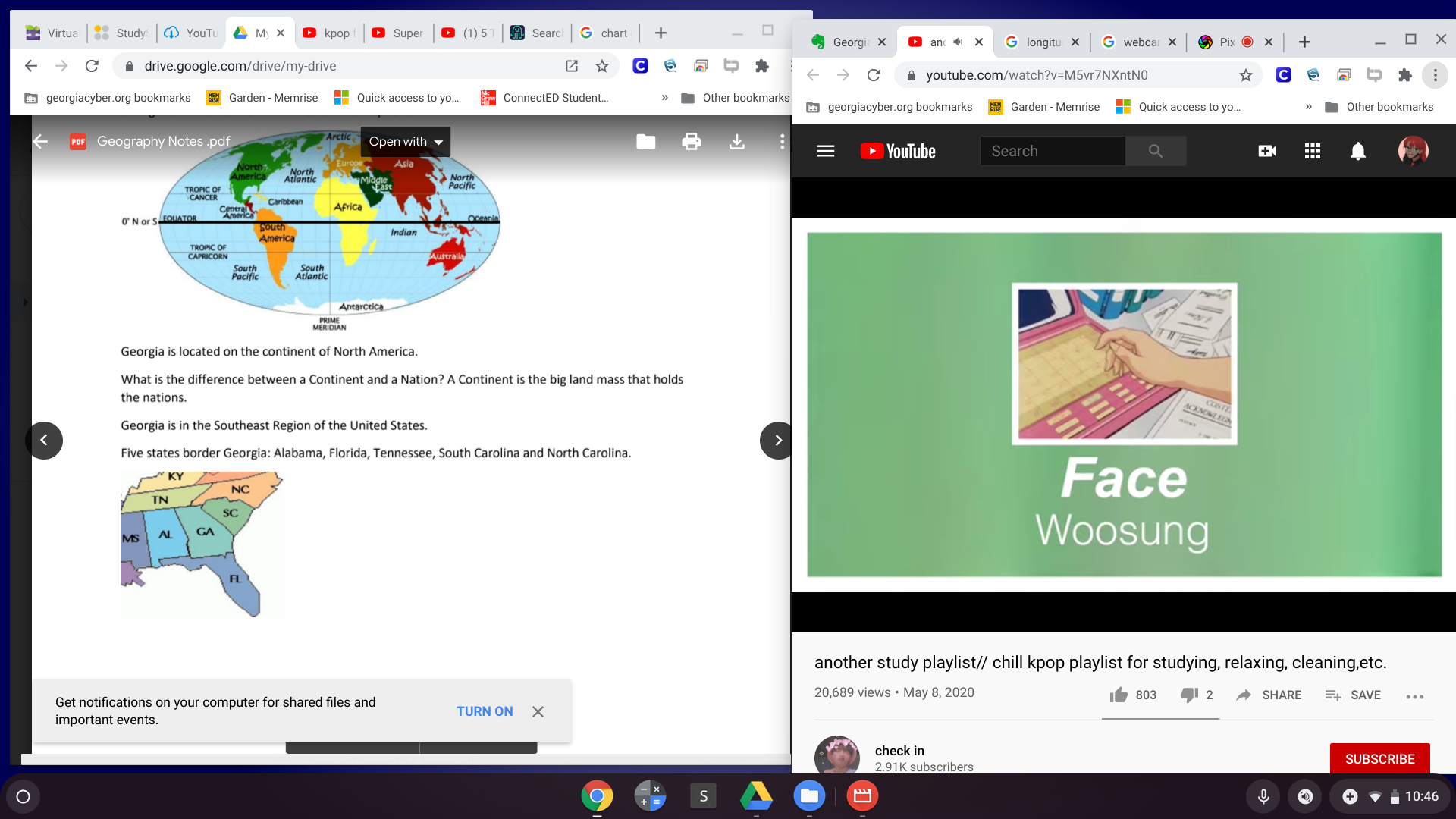Turn on Drive notifications
This screenshot has width=1456, height=819.
[x=485, y=711]
